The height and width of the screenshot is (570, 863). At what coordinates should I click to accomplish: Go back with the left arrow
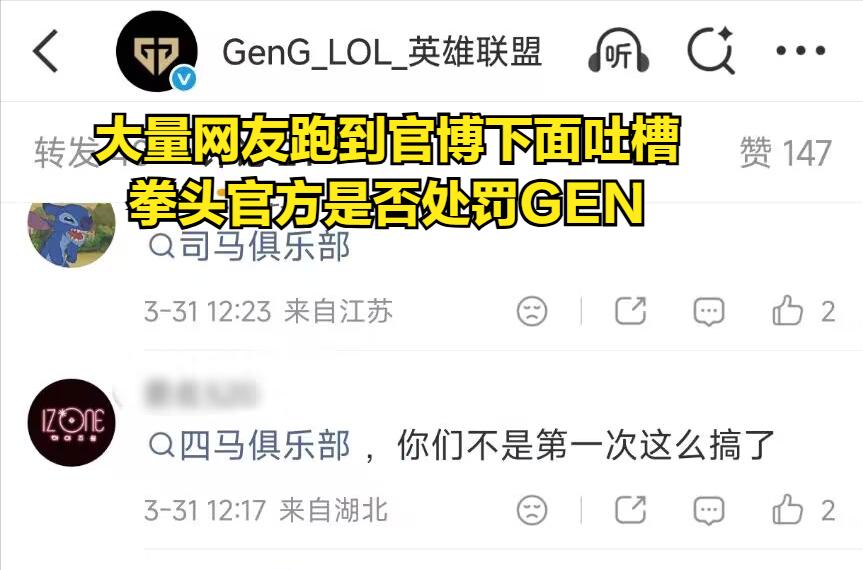coord(45,51)
